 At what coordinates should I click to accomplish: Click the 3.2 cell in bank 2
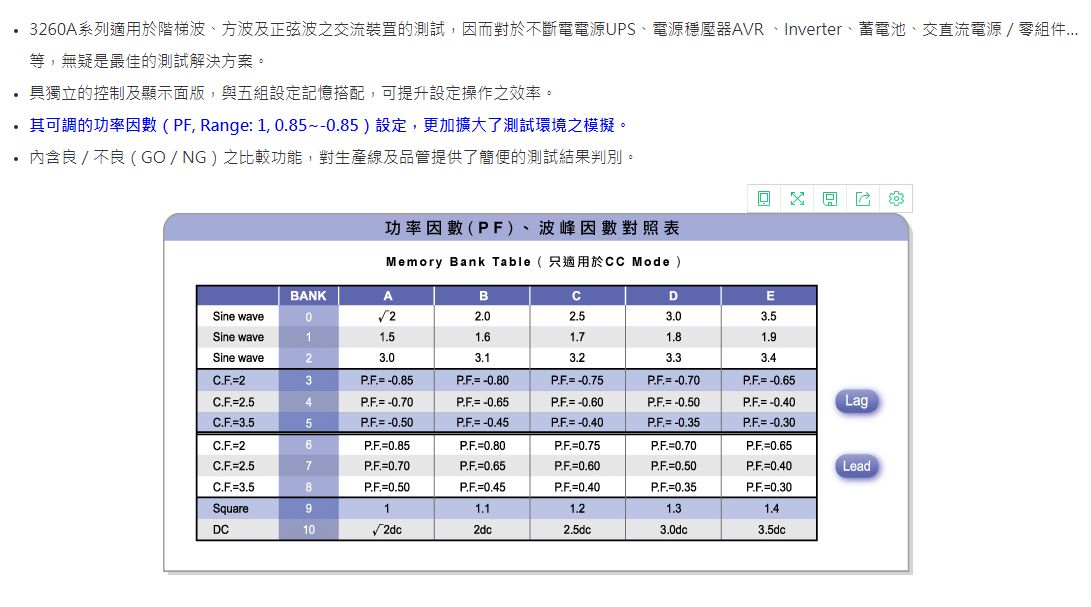pos(577,358)
